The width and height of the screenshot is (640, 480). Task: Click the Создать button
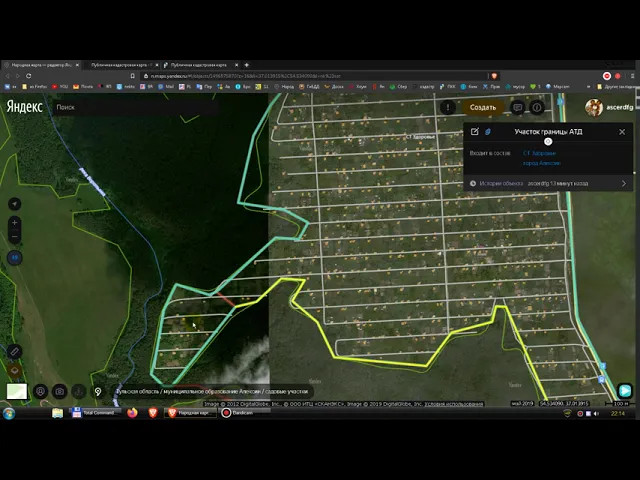[x=482, y=107]
